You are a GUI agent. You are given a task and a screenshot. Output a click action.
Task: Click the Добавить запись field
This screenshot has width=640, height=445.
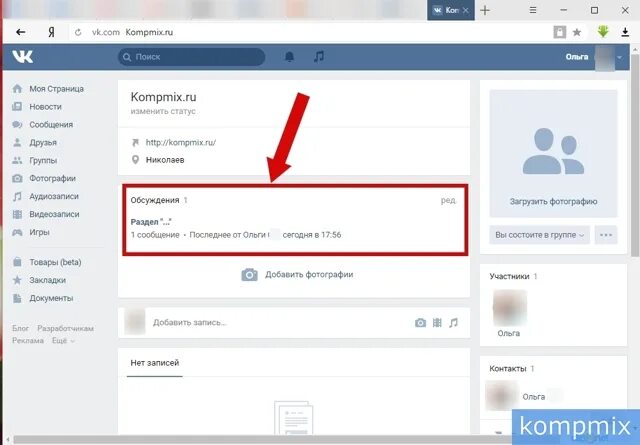pyautogui.click(x=189, y=323)
